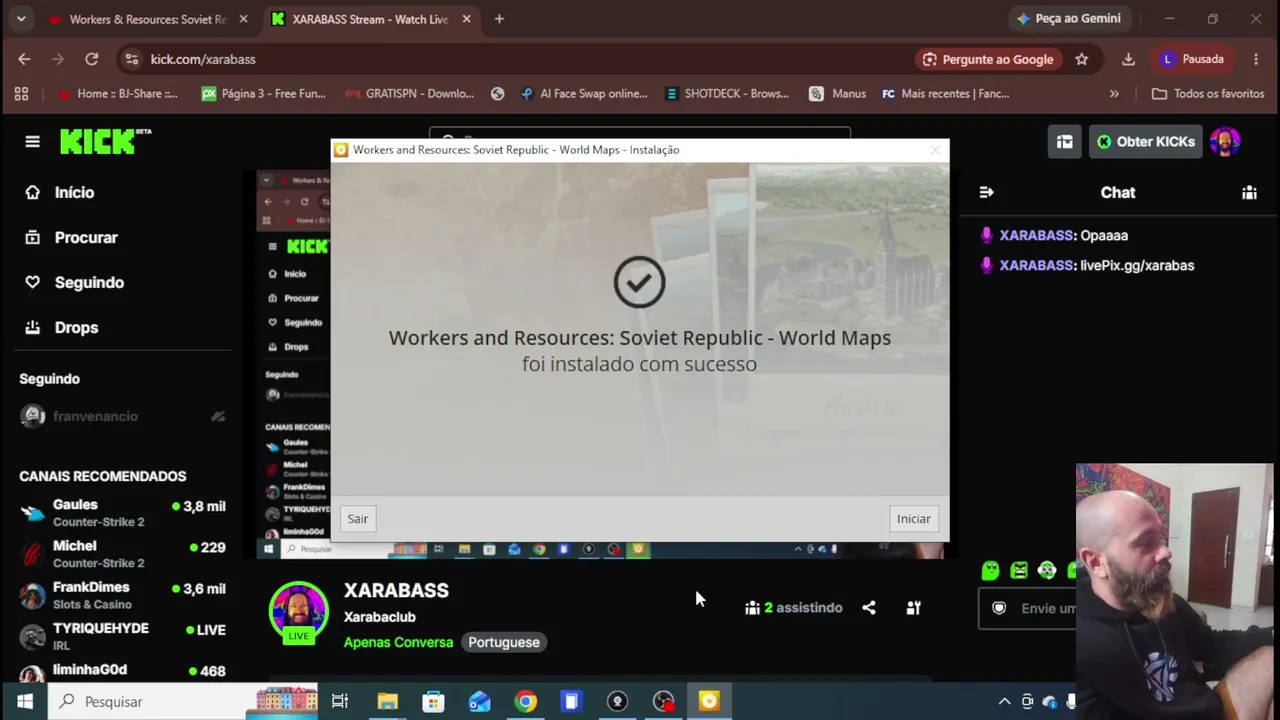Click the Obter KICKs button
The image size is (1280, 720).
[1144, 142]
